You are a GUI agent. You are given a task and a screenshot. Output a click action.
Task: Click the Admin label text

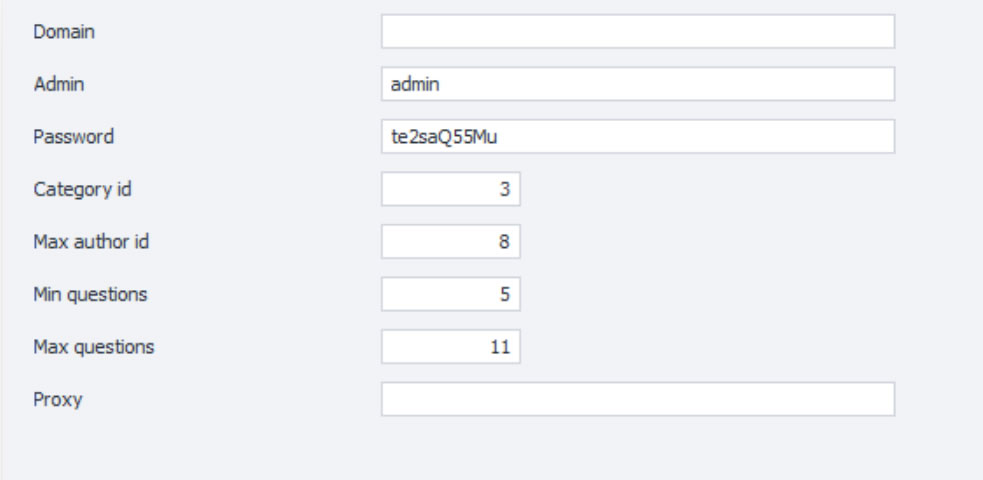point(55,84)
